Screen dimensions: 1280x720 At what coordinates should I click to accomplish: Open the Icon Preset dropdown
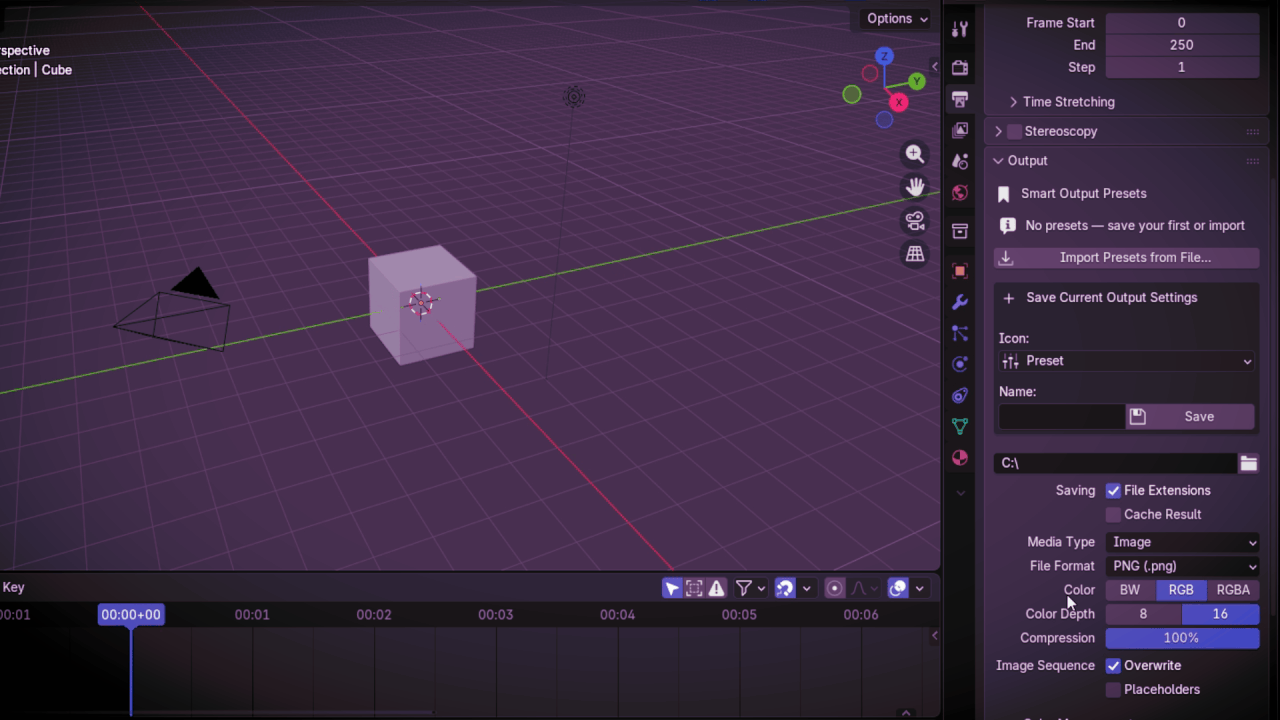[1126, 361]
